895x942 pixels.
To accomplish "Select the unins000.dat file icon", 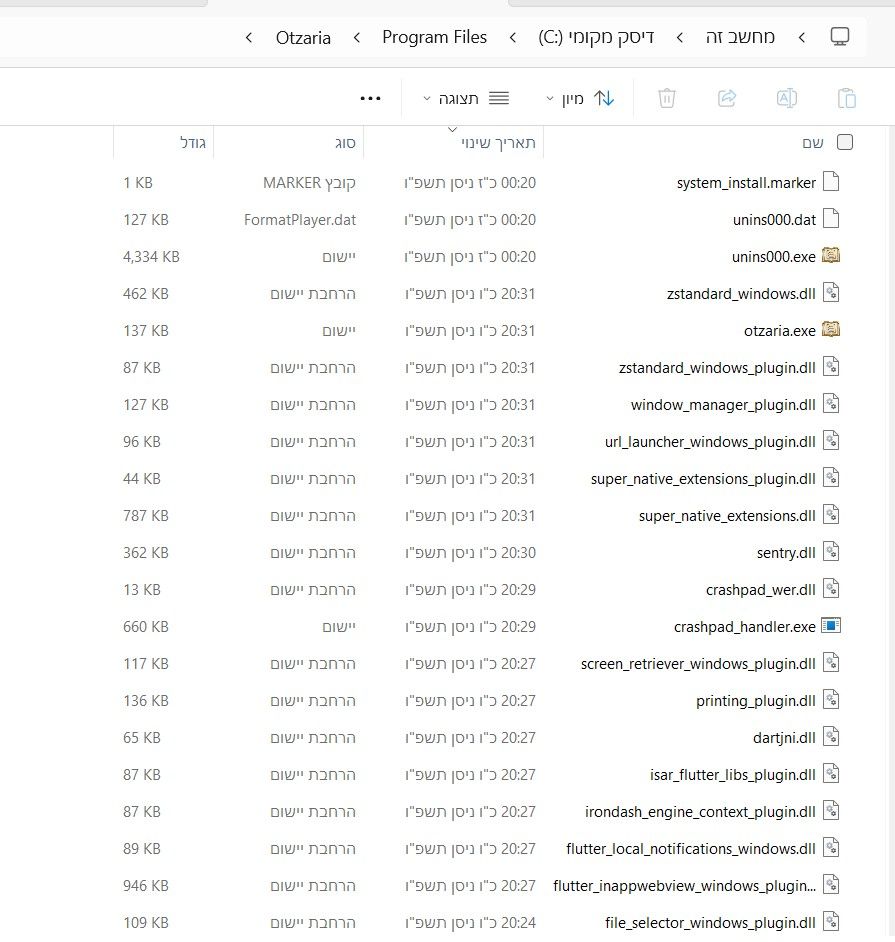I will pyautogui.click(x=831, y=219).
